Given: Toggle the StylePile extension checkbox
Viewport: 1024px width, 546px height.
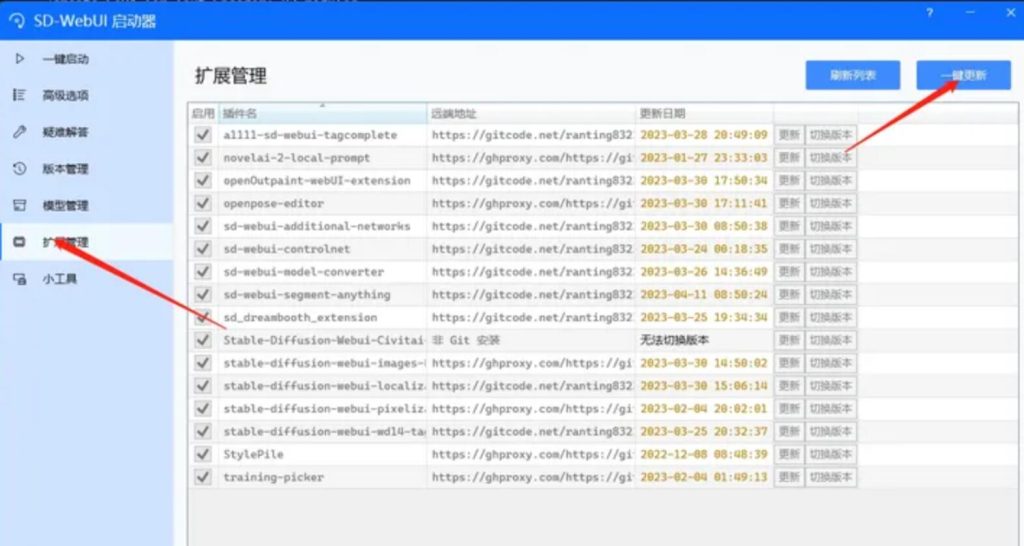Looking at the screenshot, I should click(203, 454).
